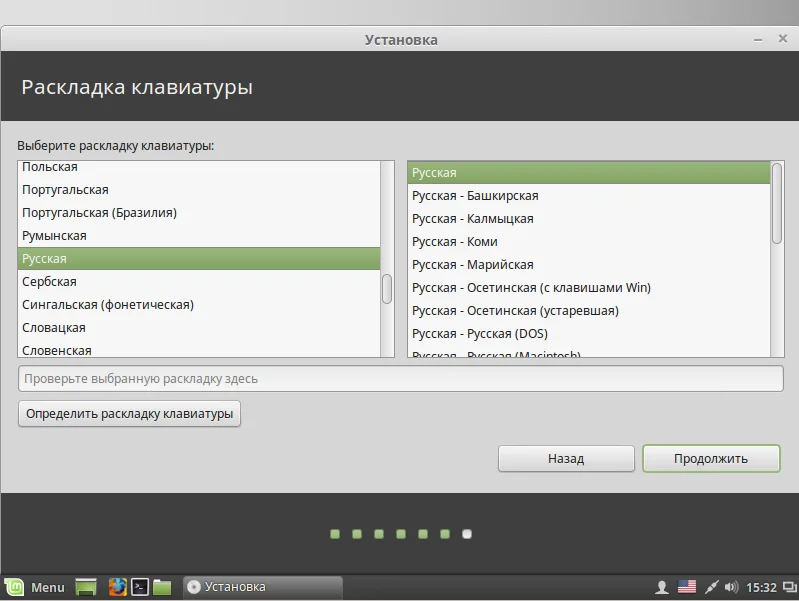
Task: Select Португальская (Бразилия) layout
Action: pyautogui.click(x=199, y=213)
